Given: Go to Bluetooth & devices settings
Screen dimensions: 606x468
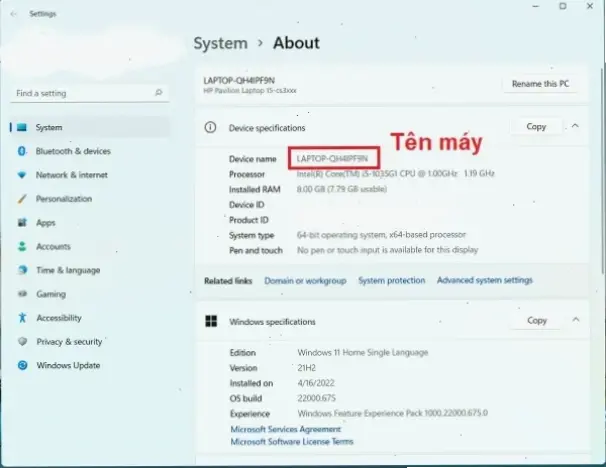Looking at the screenshot, I should [x=89, y=151].
